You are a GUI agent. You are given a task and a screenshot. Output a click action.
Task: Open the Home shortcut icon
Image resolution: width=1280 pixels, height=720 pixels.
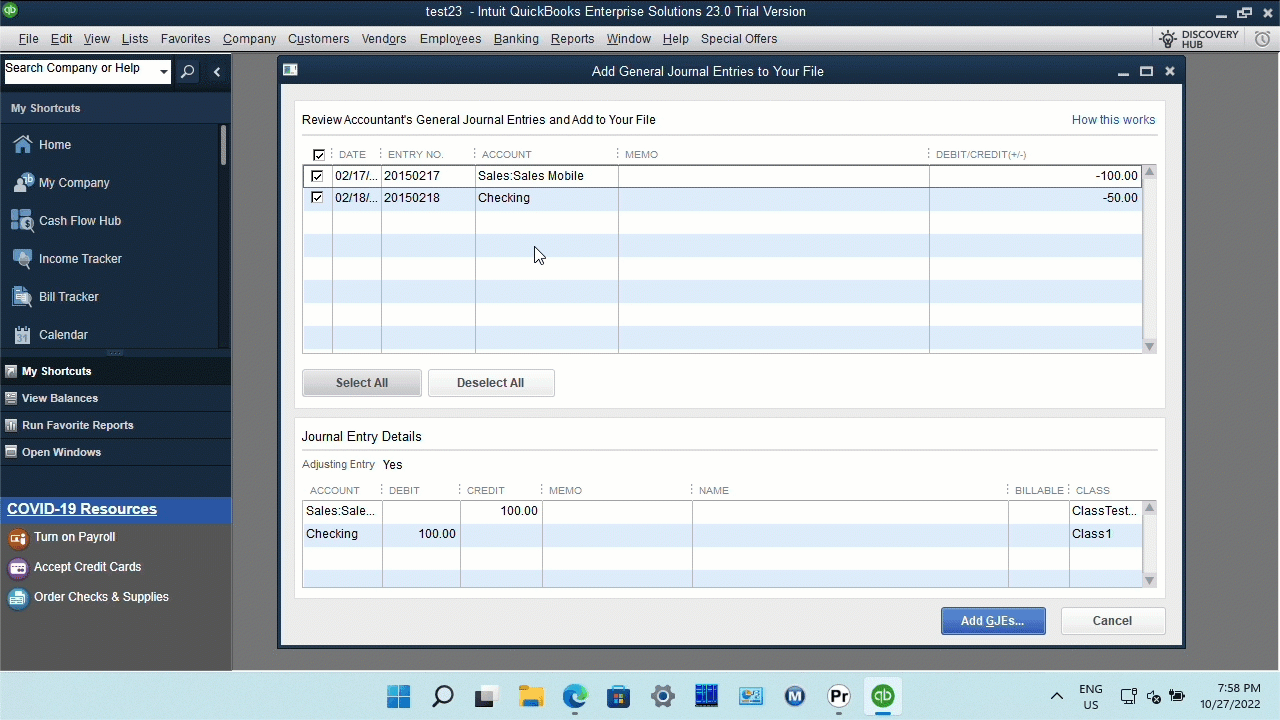[x=22, y=145]
